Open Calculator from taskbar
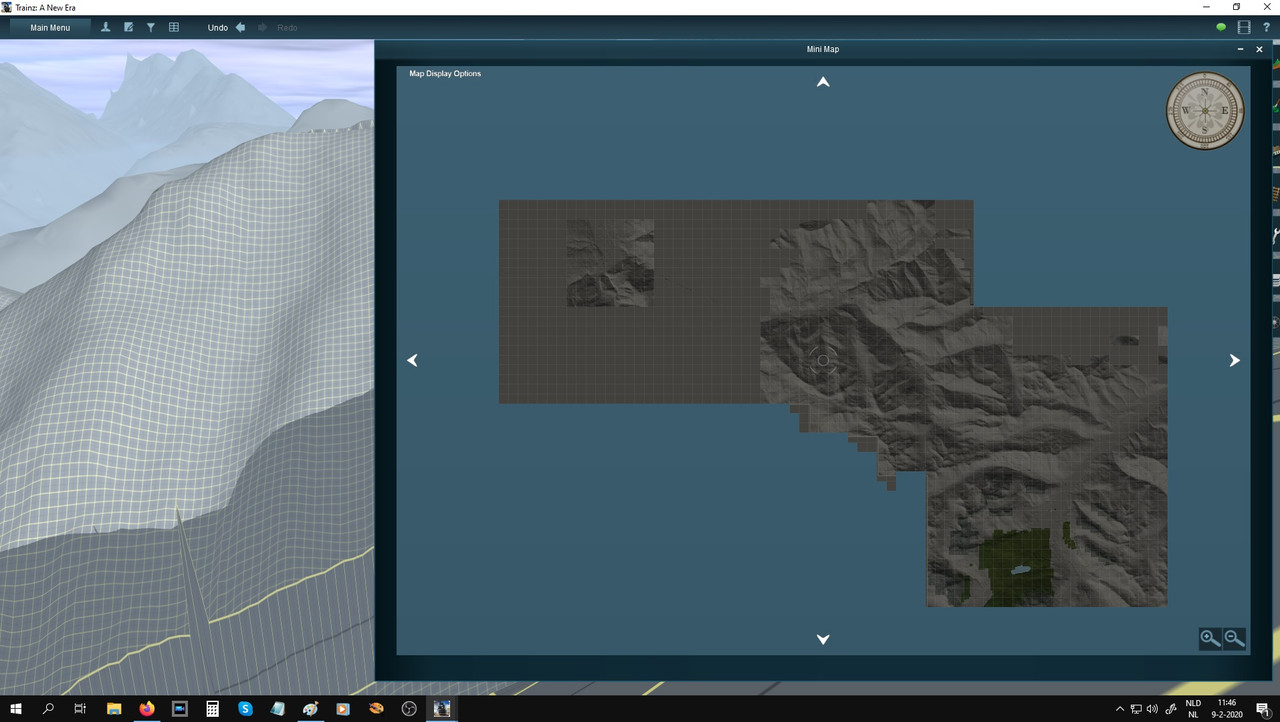This screenshot has width=1280, height=722. point(212,709)
